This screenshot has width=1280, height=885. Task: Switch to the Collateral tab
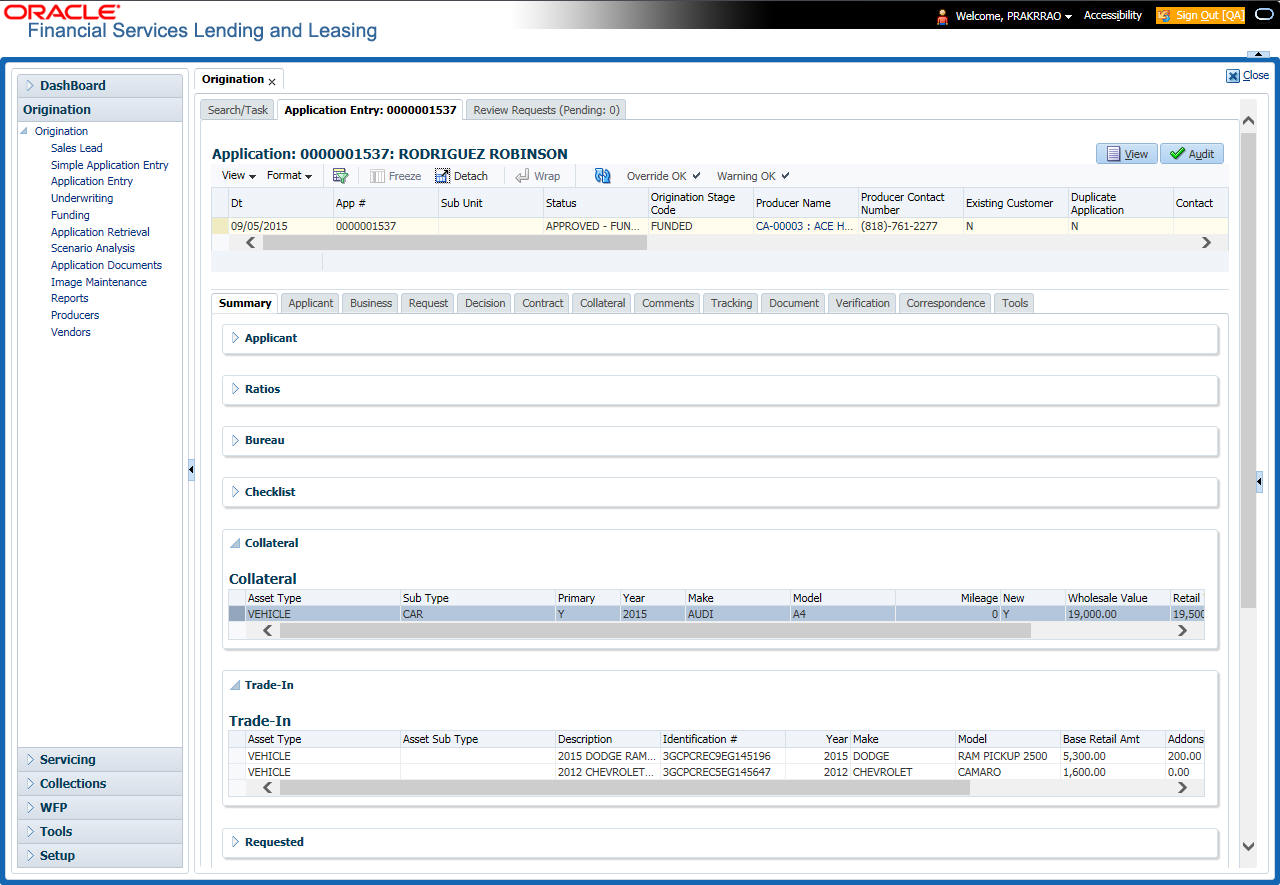[x=602, y=303]
